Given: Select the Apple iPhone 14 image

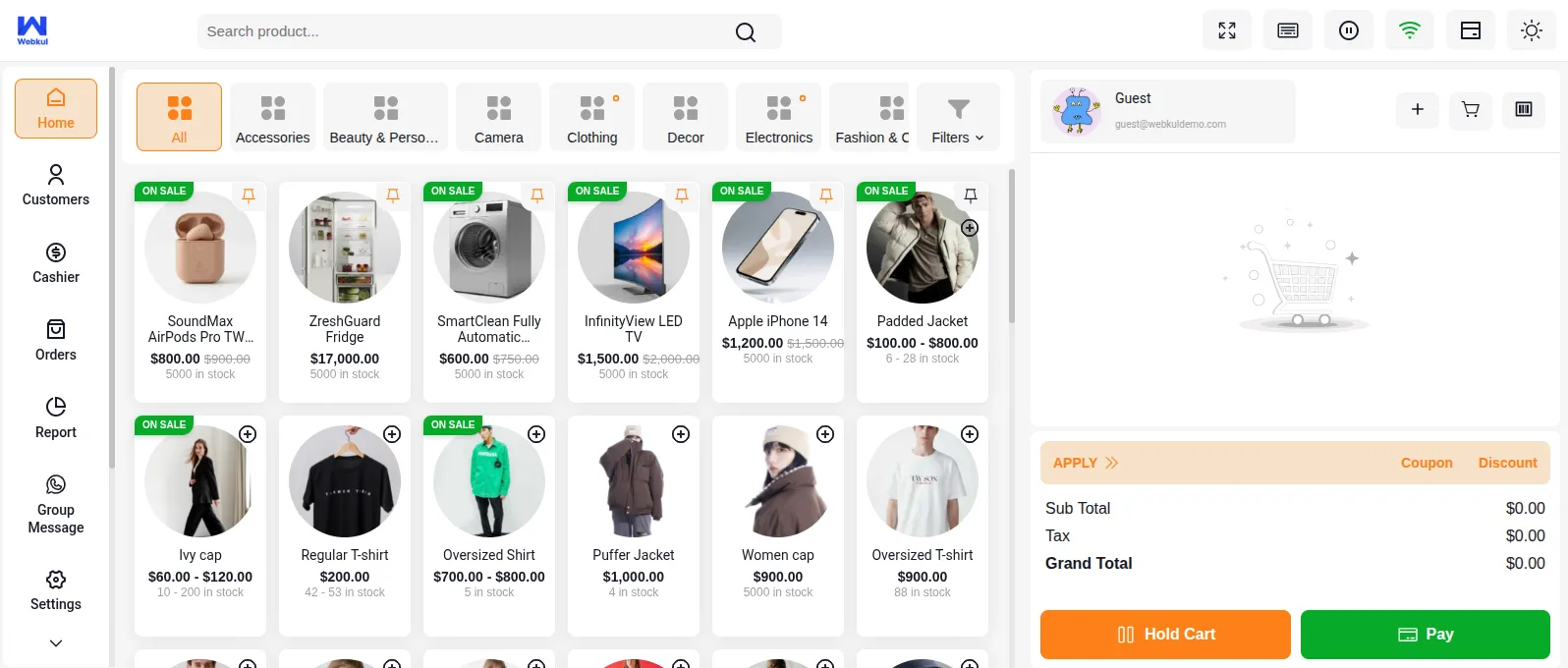Looking at the screenshot, I should pos(778,248).
